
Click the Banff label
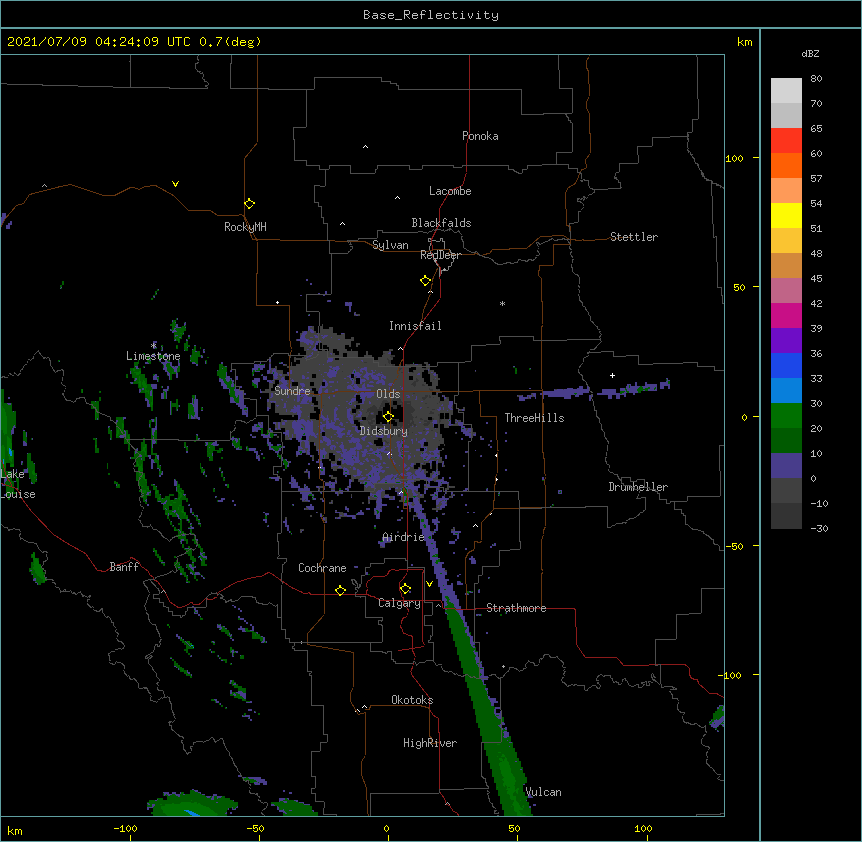(x=124, y=567)
